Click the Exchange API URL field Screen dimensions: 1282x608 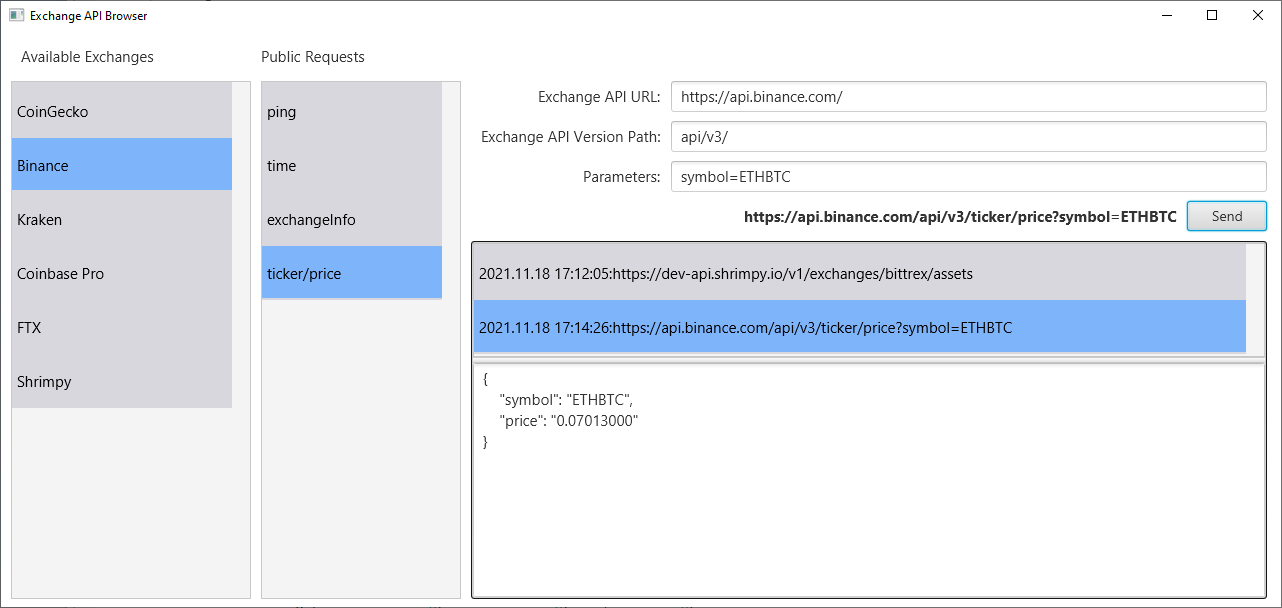(x=968, y=97)
